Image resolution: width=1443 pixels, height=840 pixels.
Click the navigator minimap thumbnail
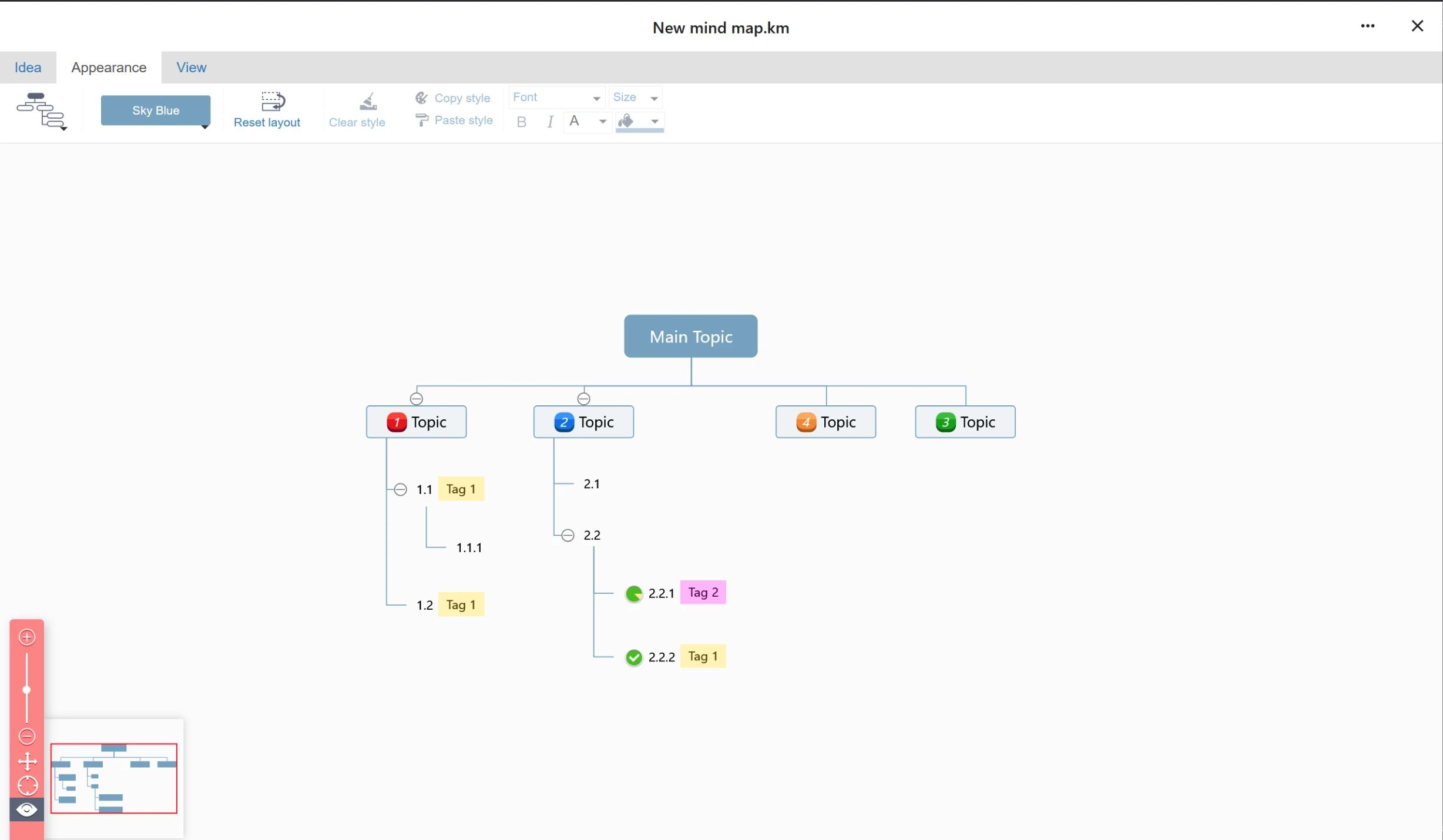tap(114, 778)
